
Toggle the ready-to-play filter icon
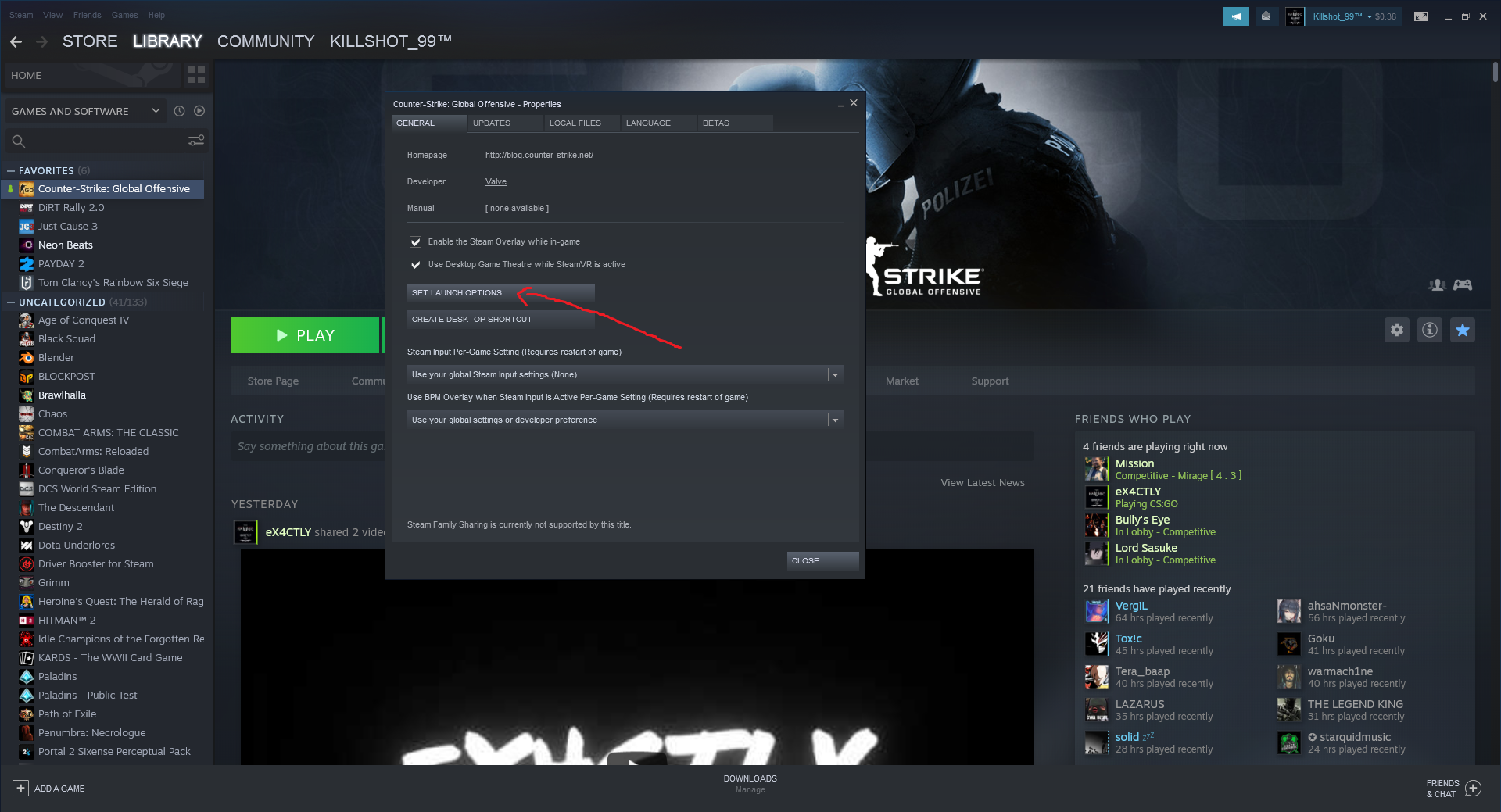click(199, 111)
